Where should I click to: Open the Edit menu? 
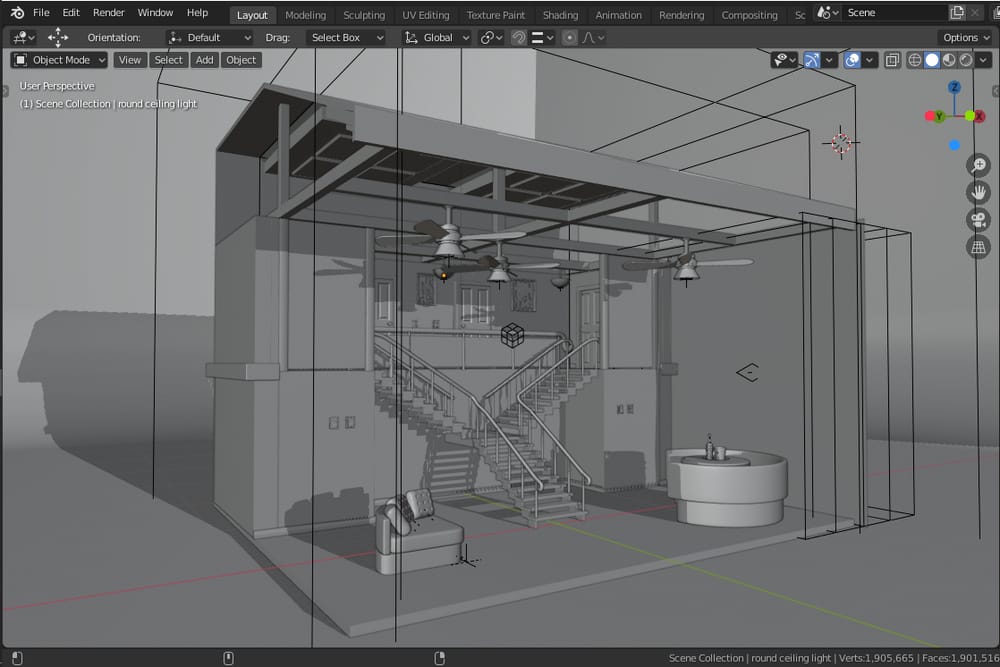[x=71, y=12]
